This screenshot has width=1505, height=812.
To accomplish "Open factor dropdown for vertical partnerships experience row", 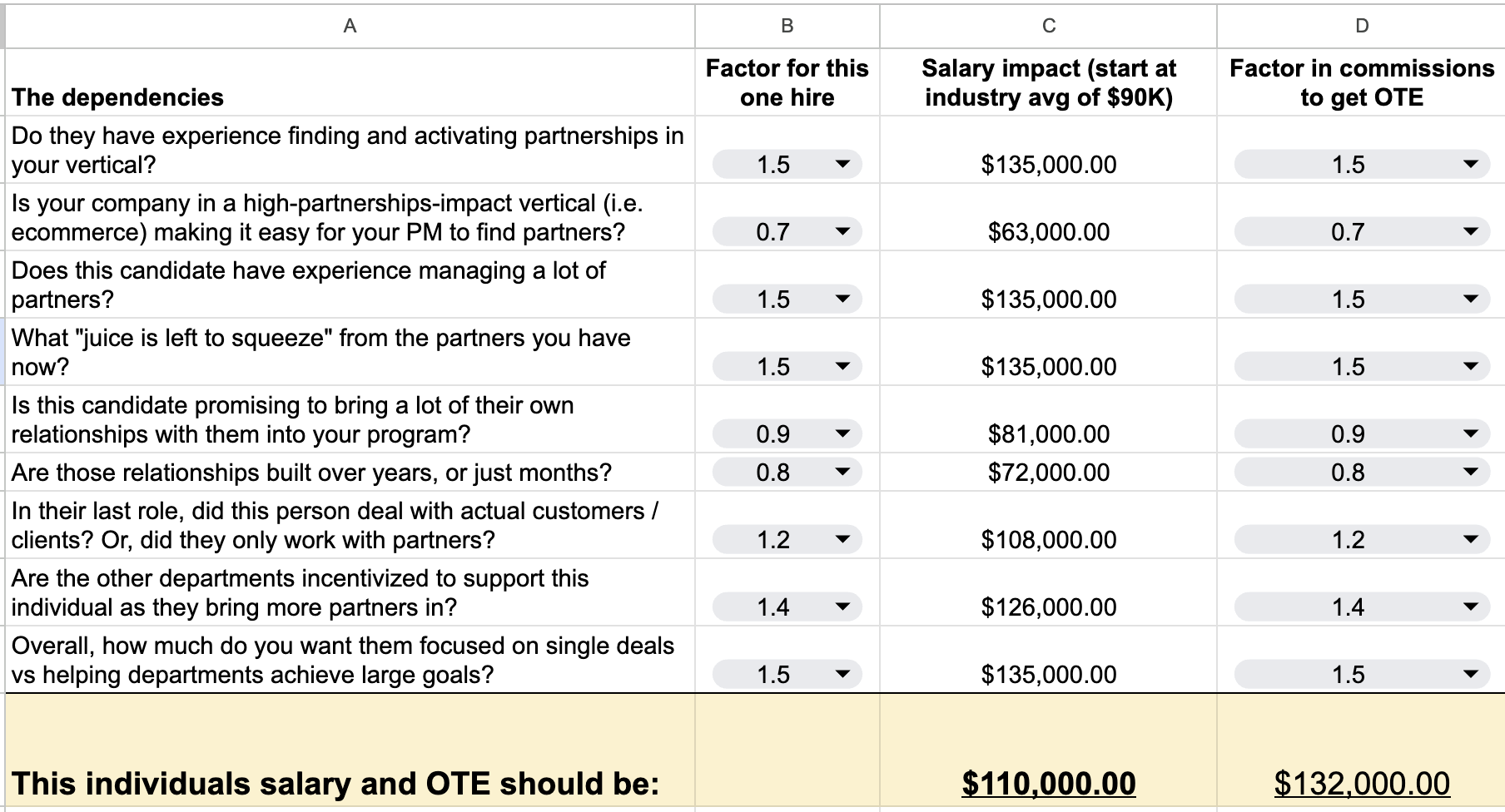I will tap(787, 165).
